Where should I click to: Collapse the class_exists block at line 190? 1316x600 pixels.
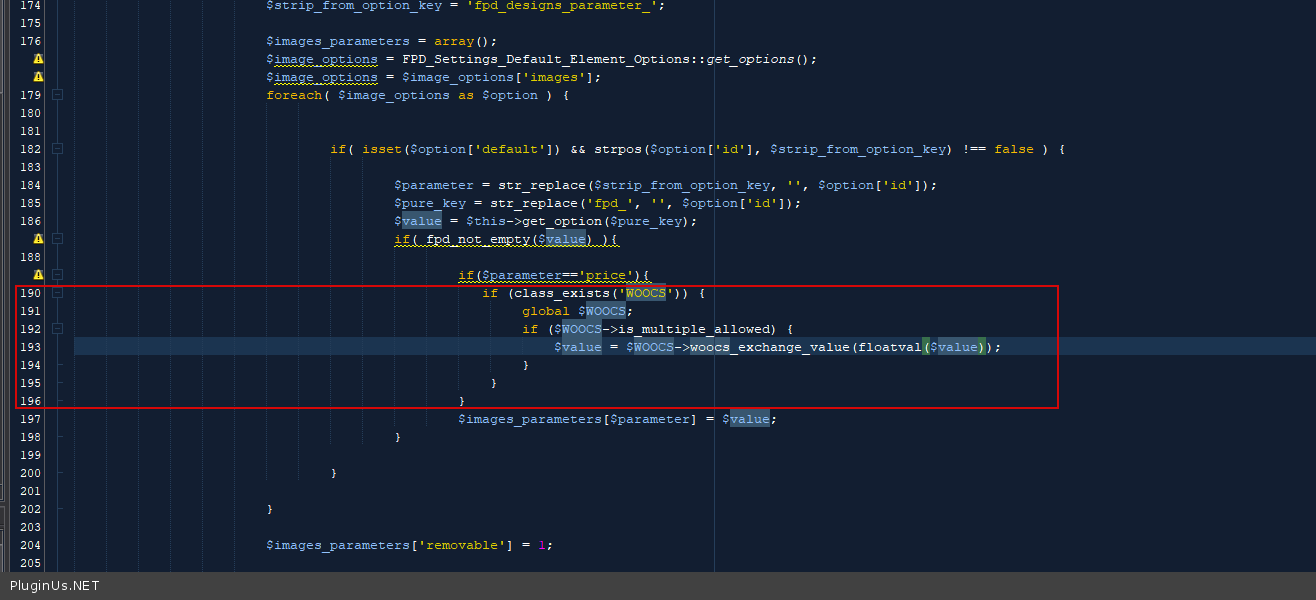pos(57,293)
